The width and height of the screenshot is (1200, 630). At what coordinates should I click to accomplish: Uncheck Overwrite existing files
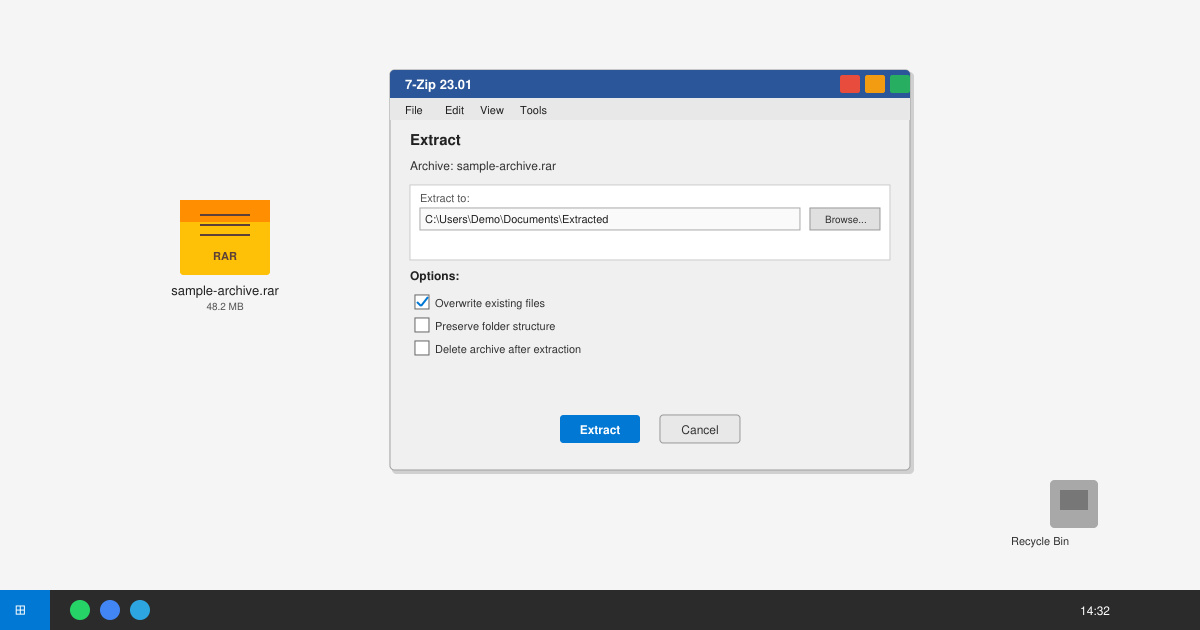pos(422,302)
